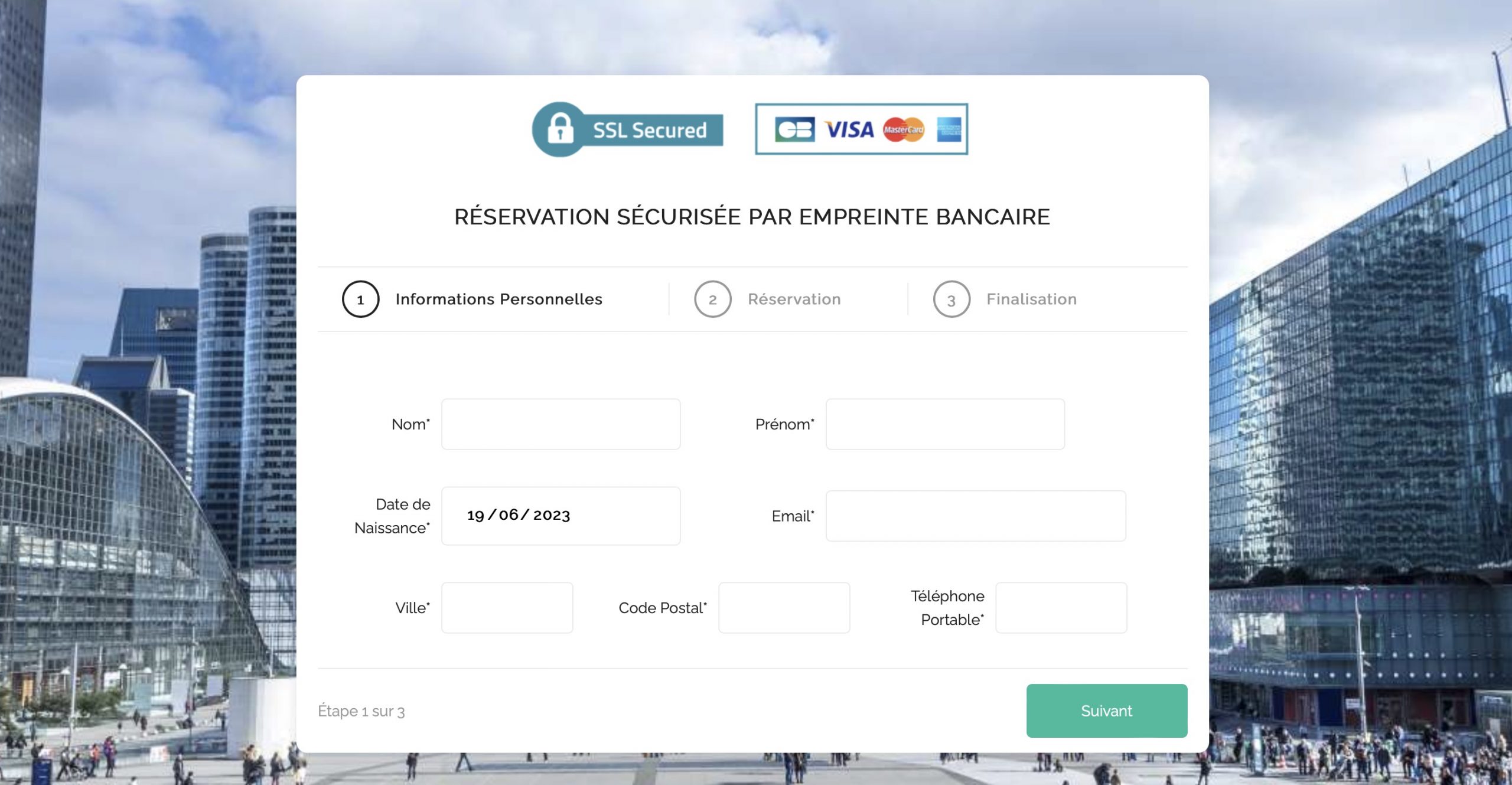This screenshot has height=785, width=1512.
Task: Click the SSL Secured padlock badge
Action: 627,129
